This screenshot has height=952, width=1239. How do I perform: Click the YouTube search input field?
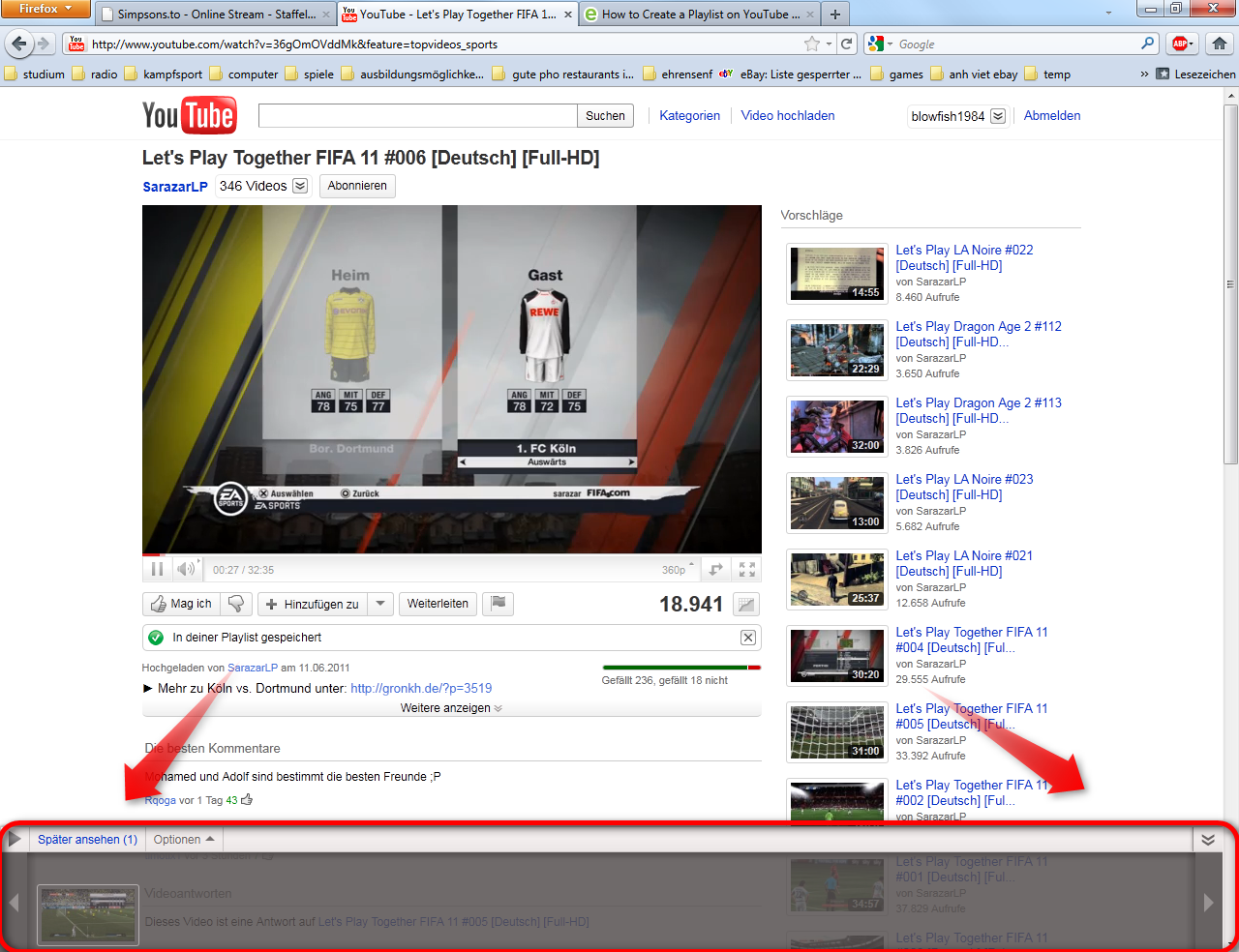tap(417, 116)
